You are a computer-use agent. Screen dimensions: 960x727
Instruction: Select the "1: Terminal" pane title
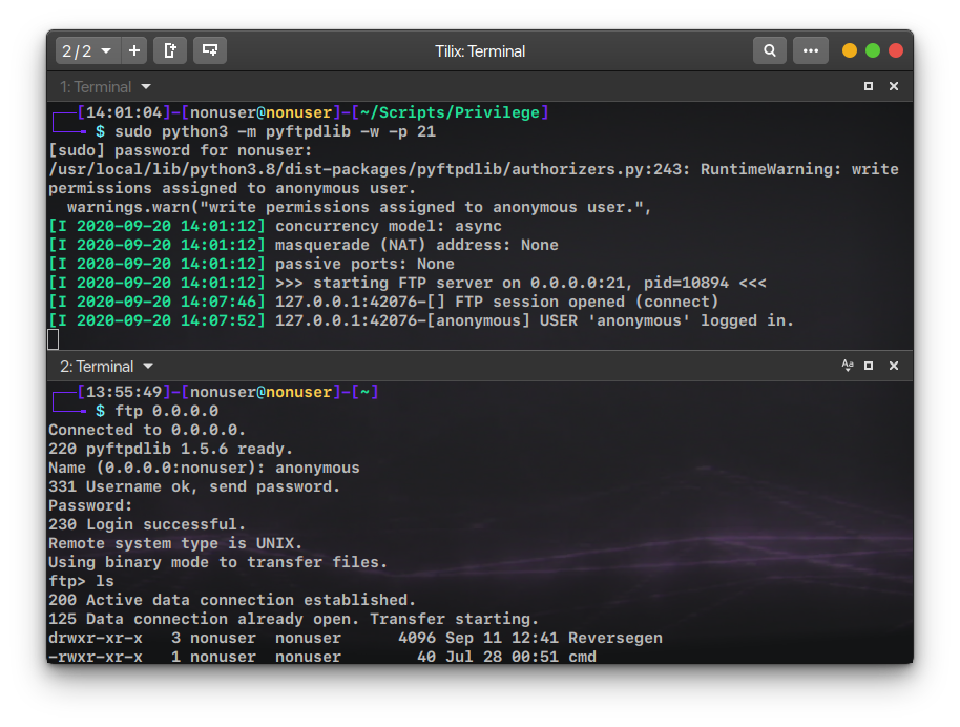(99, 86)
